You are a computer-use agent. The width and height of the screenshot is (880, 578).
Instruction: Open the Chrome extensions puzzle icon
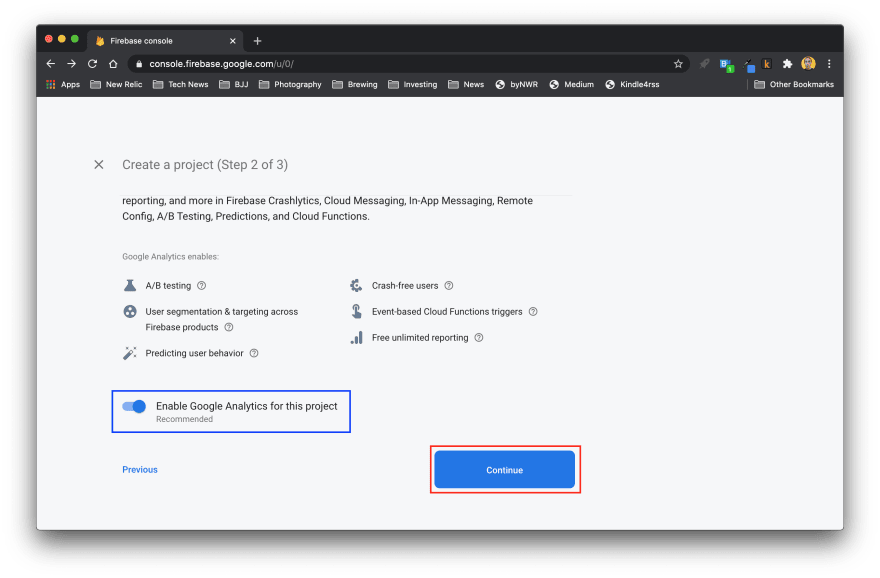(787, 64)
